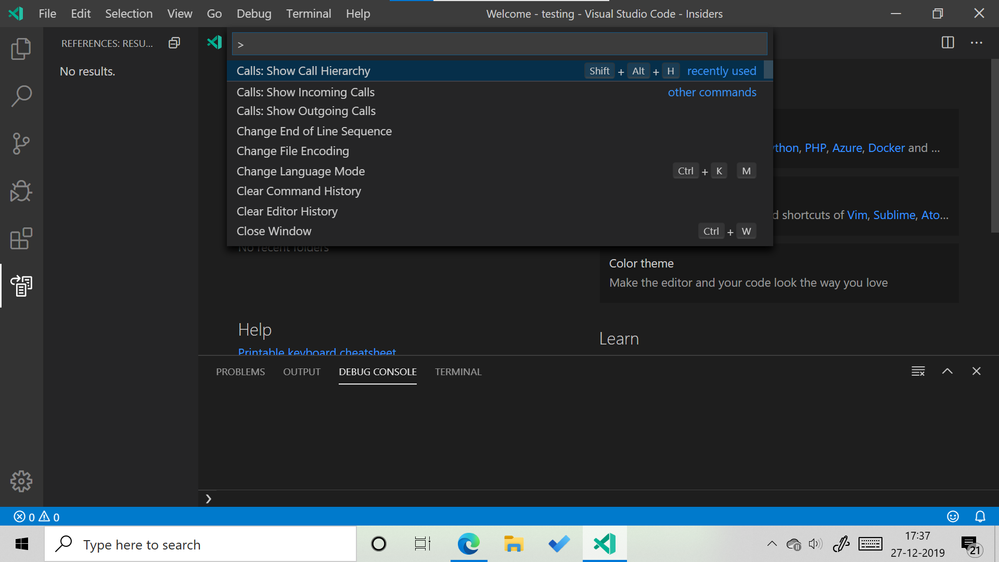Image resolution: width=999 pixels, height=562 pixels.
Task: Open the Debug menu
Action: 254,13
